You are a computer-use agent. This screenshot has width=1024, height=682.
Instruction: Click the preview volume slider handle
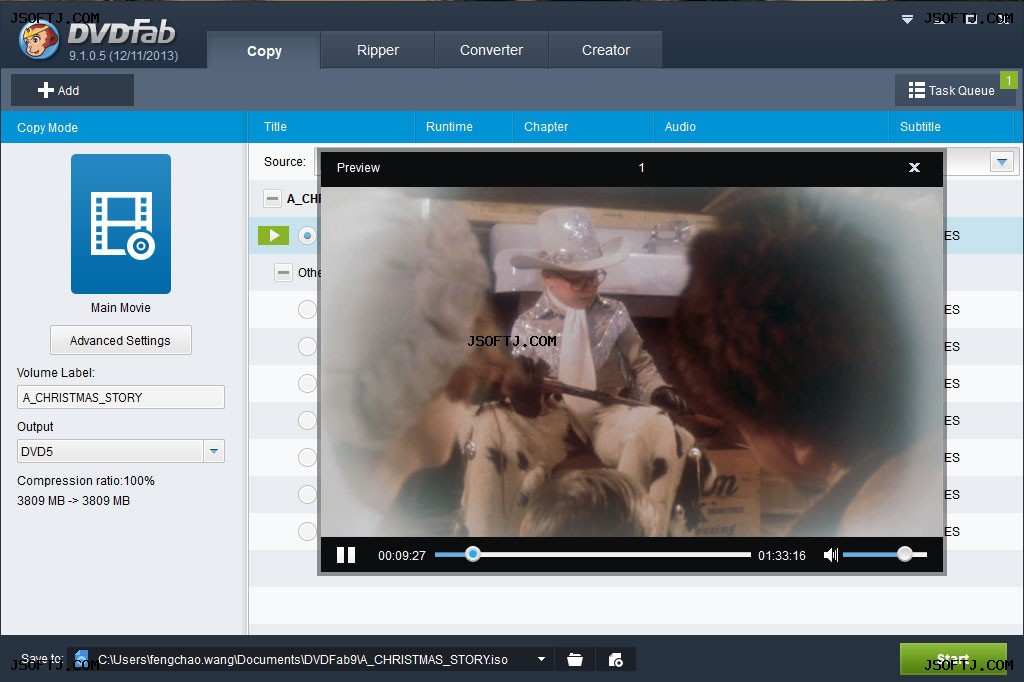click(904, 555)
